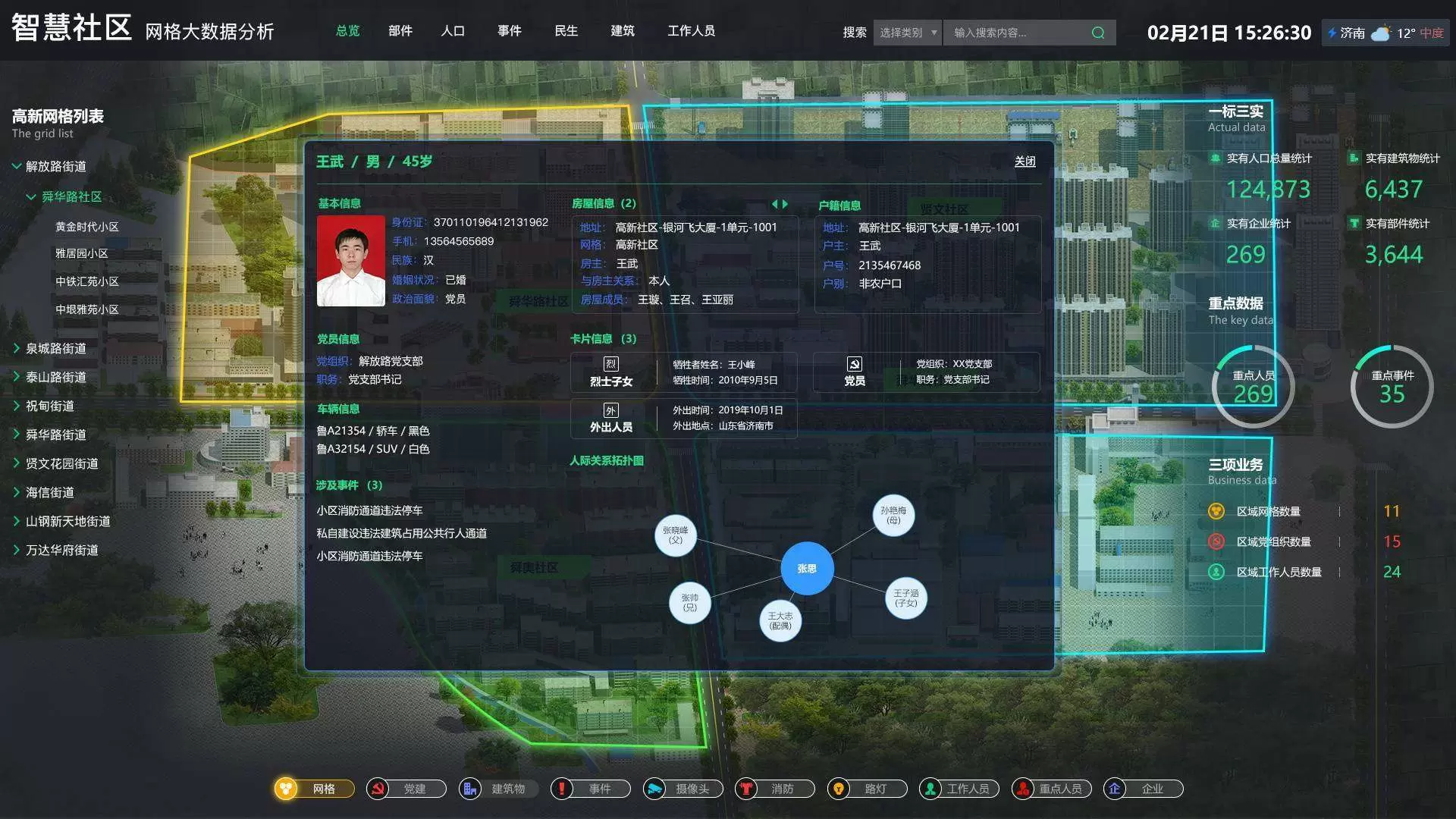Click previous arrow in 房屋信息

click(x=774, y=204)
